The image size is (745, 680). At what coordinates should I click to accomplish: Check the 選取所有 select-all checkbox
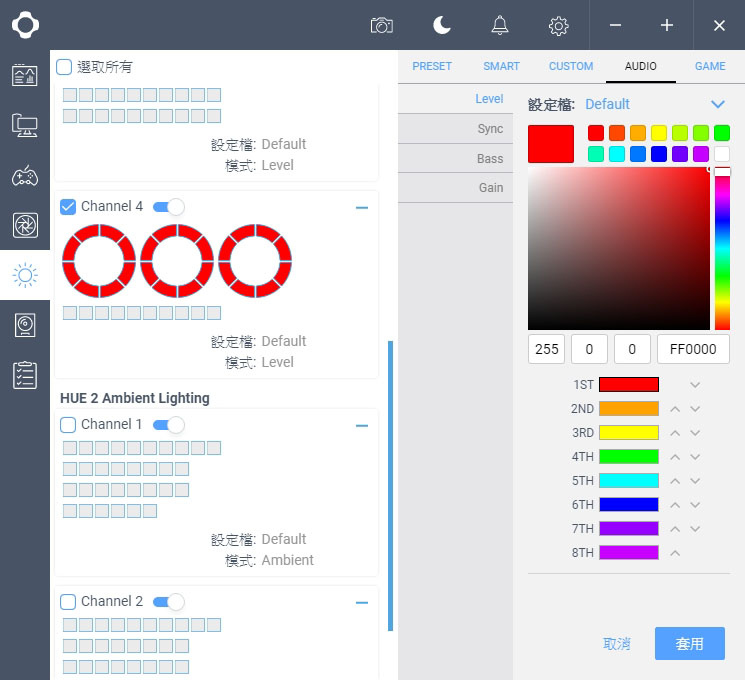(64, 67)
